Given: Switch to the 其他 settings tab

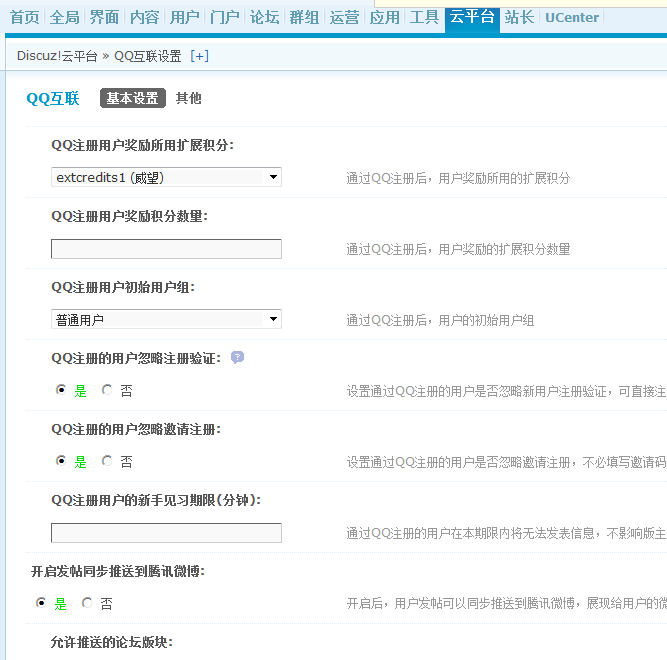Looking at the screenshot, I should 188,98.
